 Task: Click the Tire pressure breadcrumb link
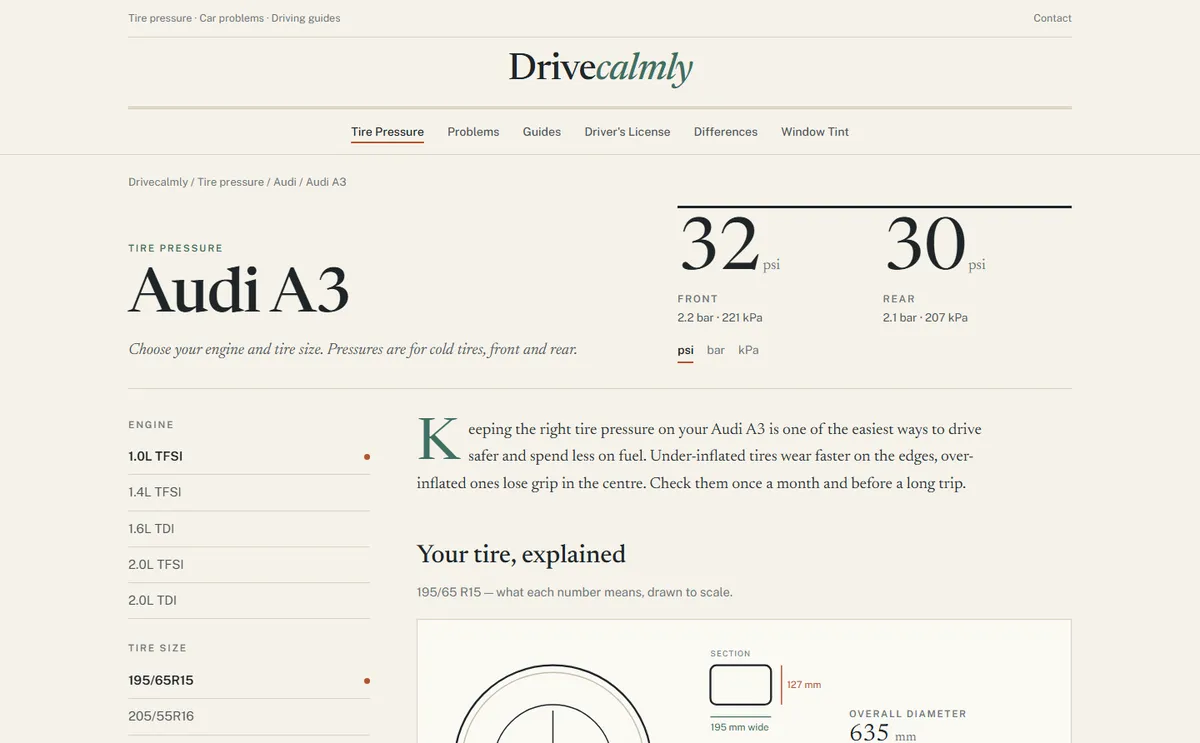(x=231, y=182)
